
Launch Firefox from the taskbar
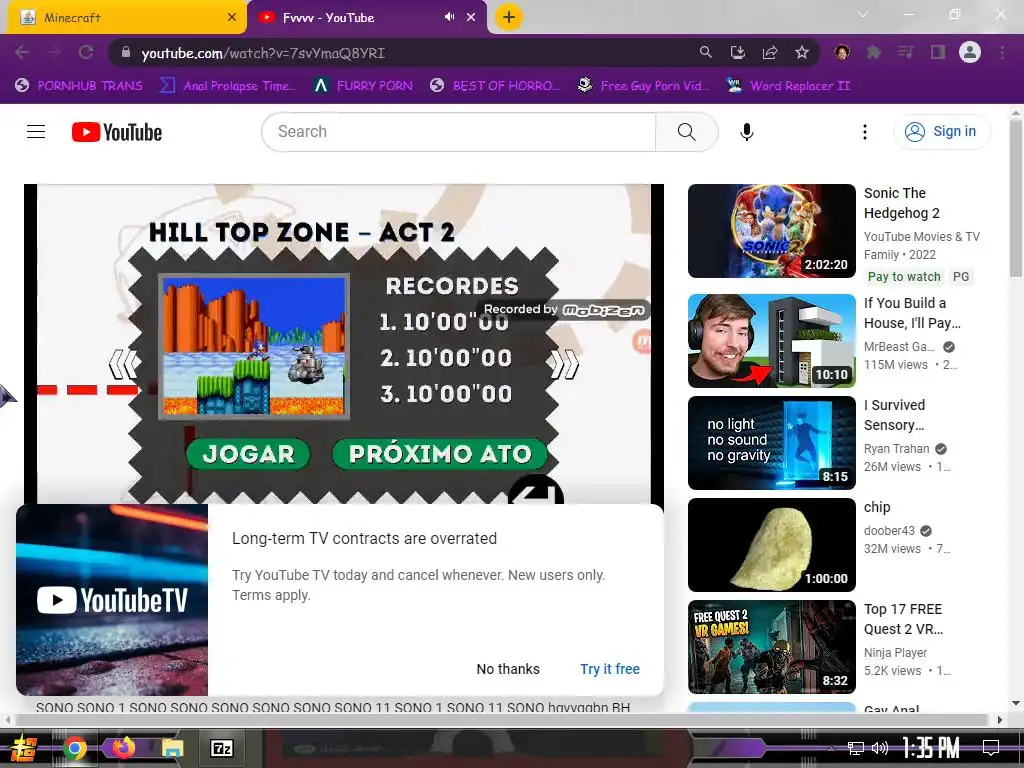(123, 747)
